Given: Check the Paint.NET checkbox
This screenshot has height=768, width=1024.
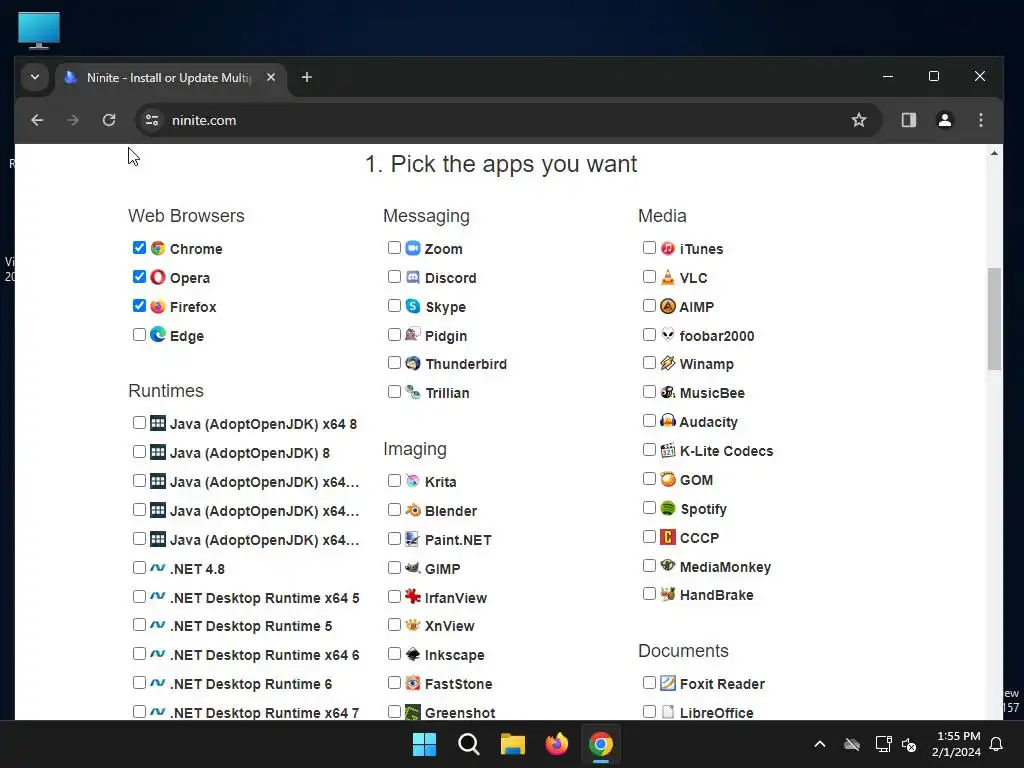Looking at the screenshot, I should click(394, 539).
